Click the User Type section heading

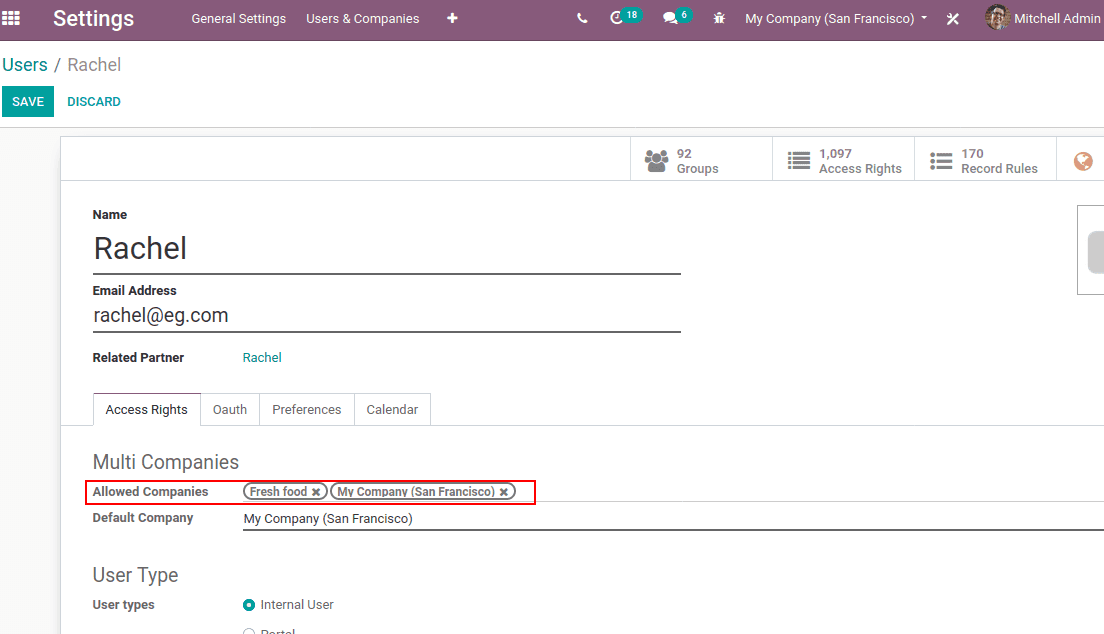[x=135, y=575]
